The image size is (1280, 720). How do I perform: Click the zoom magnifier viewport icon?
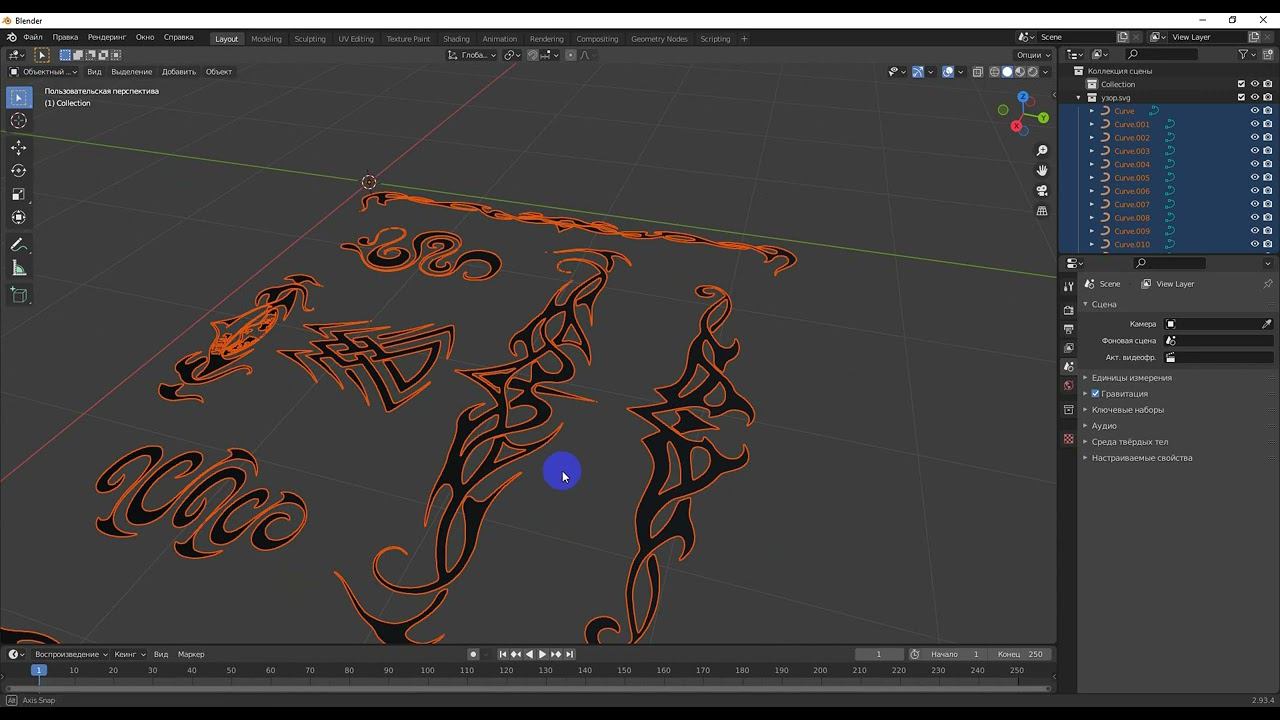1042,150
